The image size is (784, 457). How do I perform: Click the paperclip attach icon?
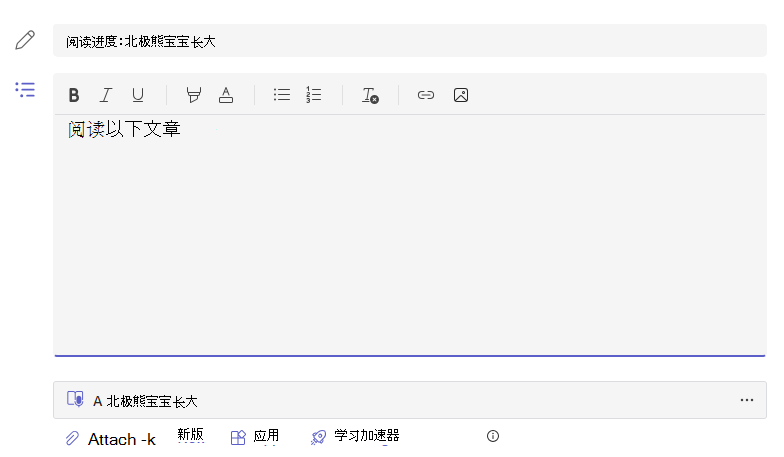tap(72, 438)
